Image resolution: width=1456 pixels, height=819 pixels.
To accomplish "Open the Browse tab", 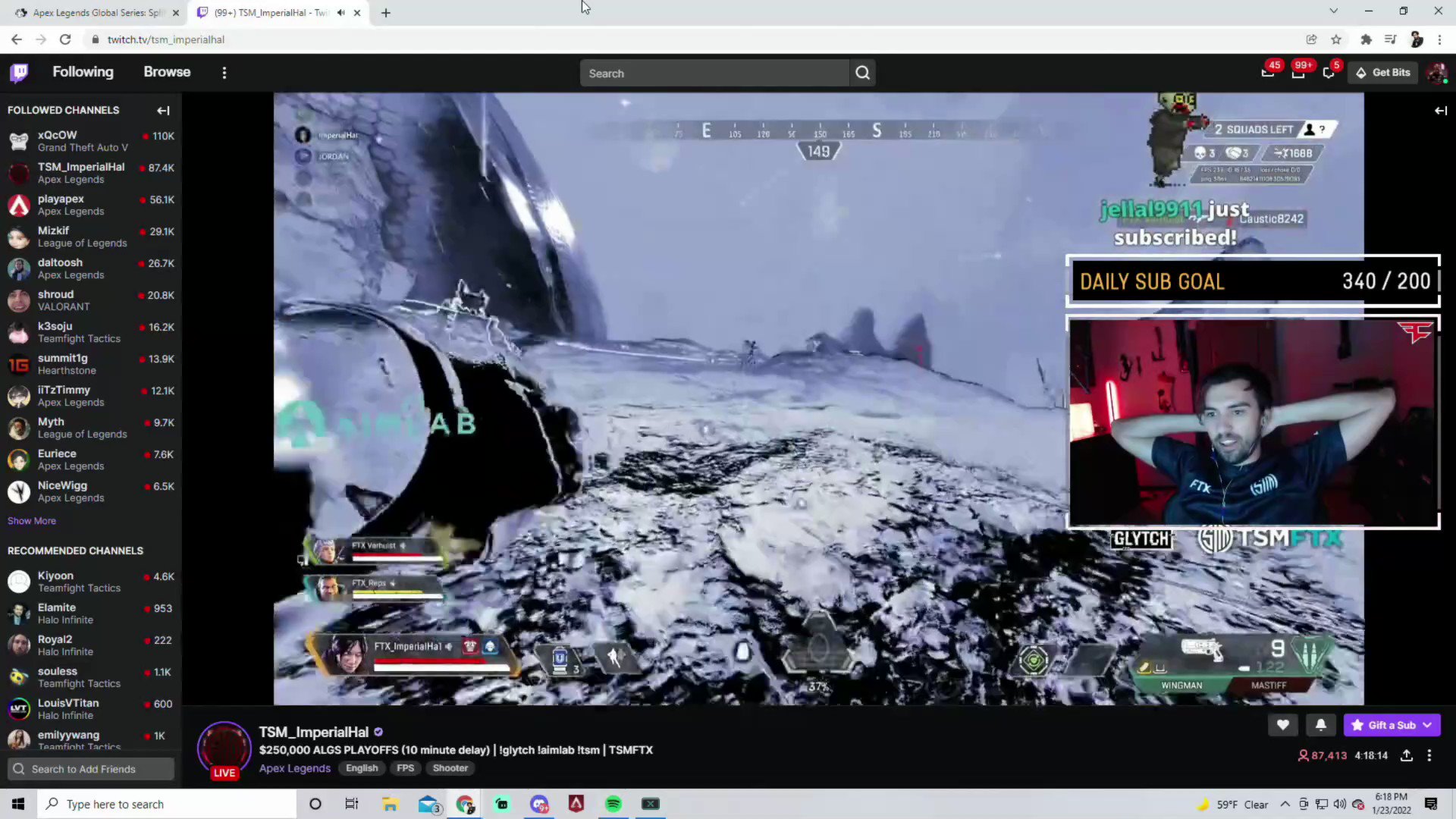I will [x=167, y=72].
